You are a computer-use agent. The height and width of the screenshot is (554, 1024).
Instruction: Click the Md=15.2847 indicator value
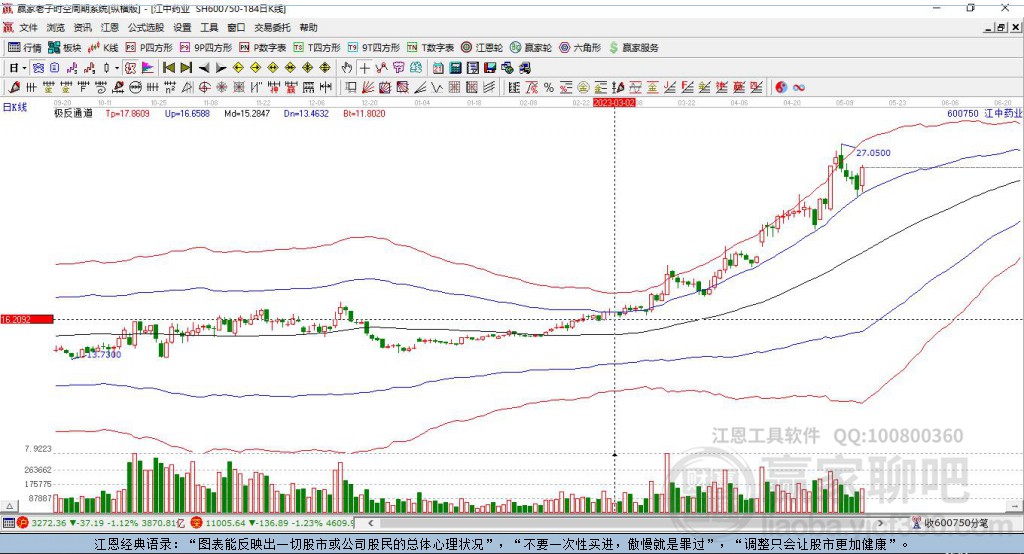coord(247,113)
